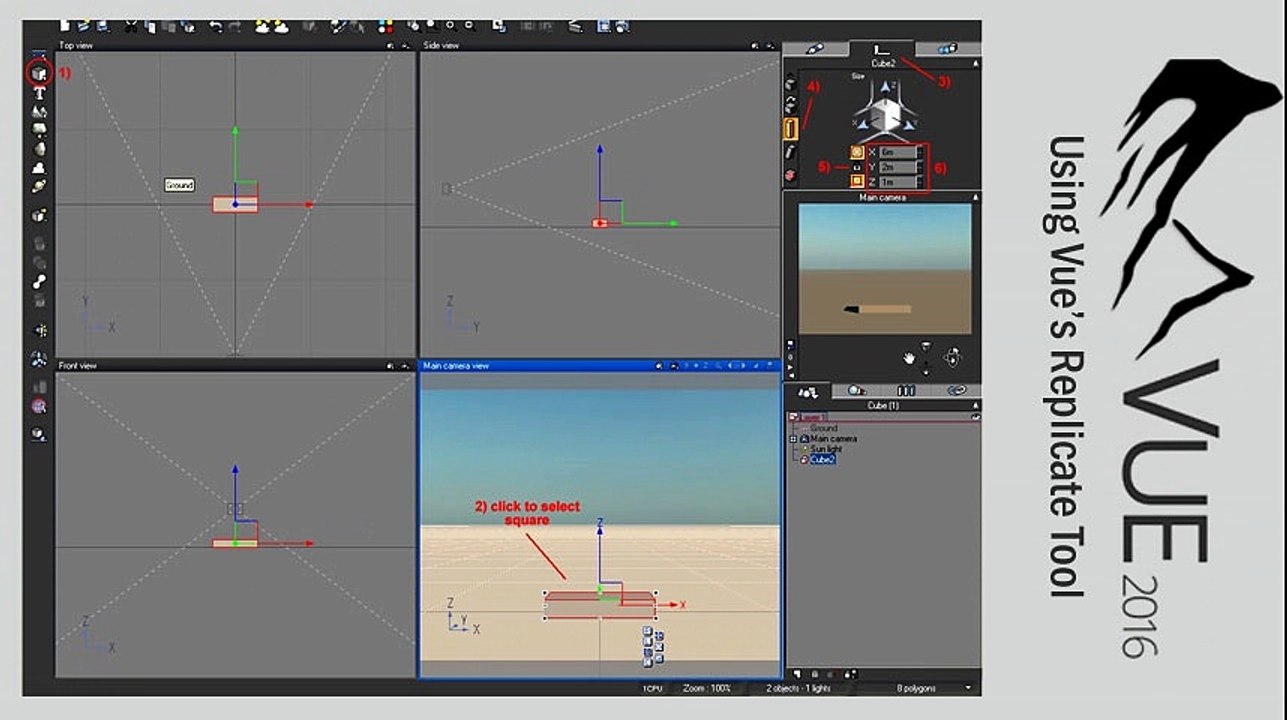Select the cube primitive tool circled in red
Viewport: 1287px width, 720px height.
coord(39,73)
